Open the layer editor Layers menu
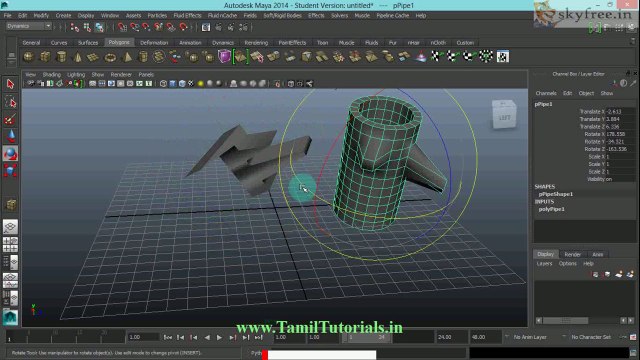 tap(544, 264)
